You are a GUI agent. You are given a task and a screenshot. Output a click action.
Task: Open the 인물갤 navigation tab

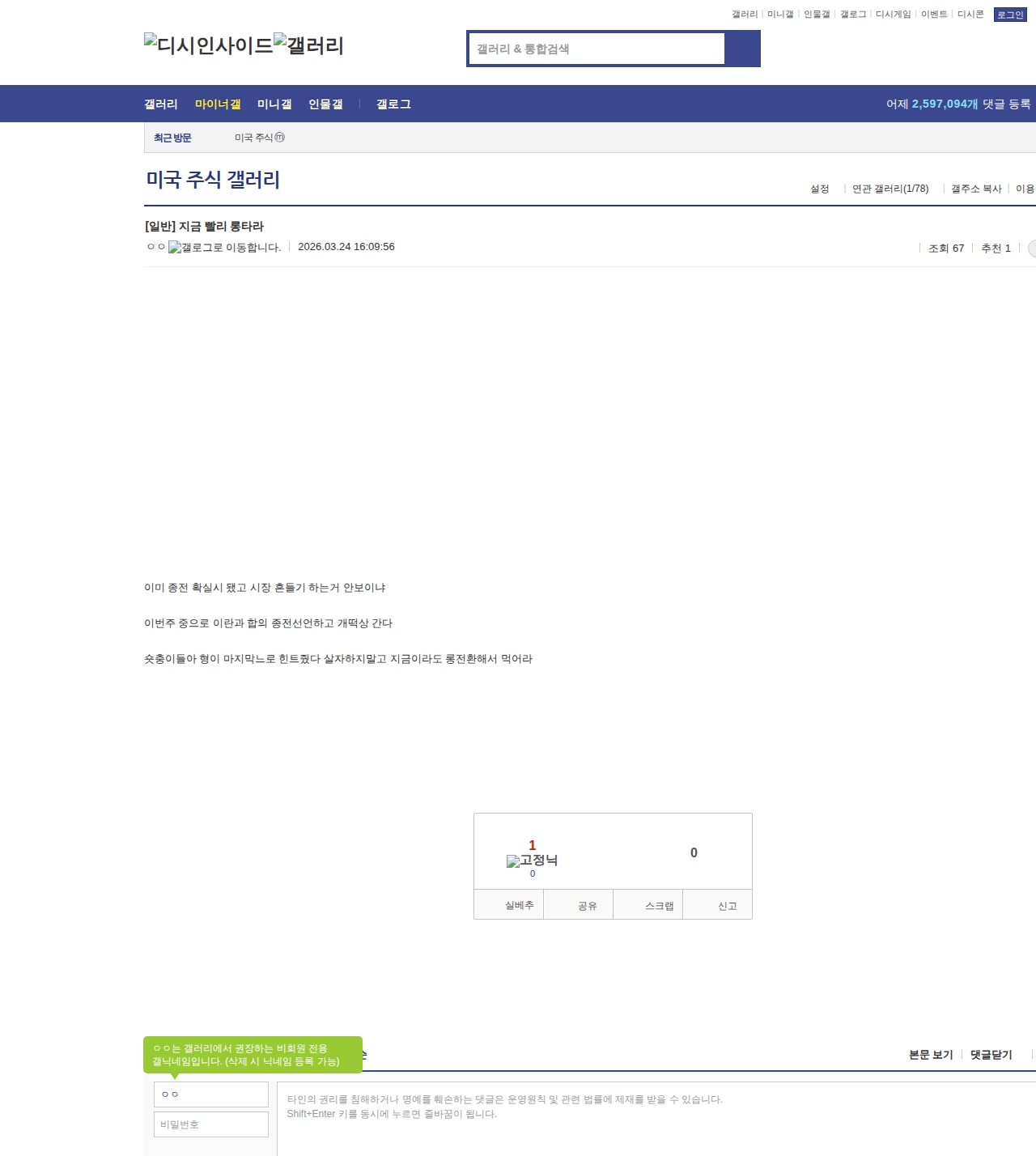pos(325,104)
